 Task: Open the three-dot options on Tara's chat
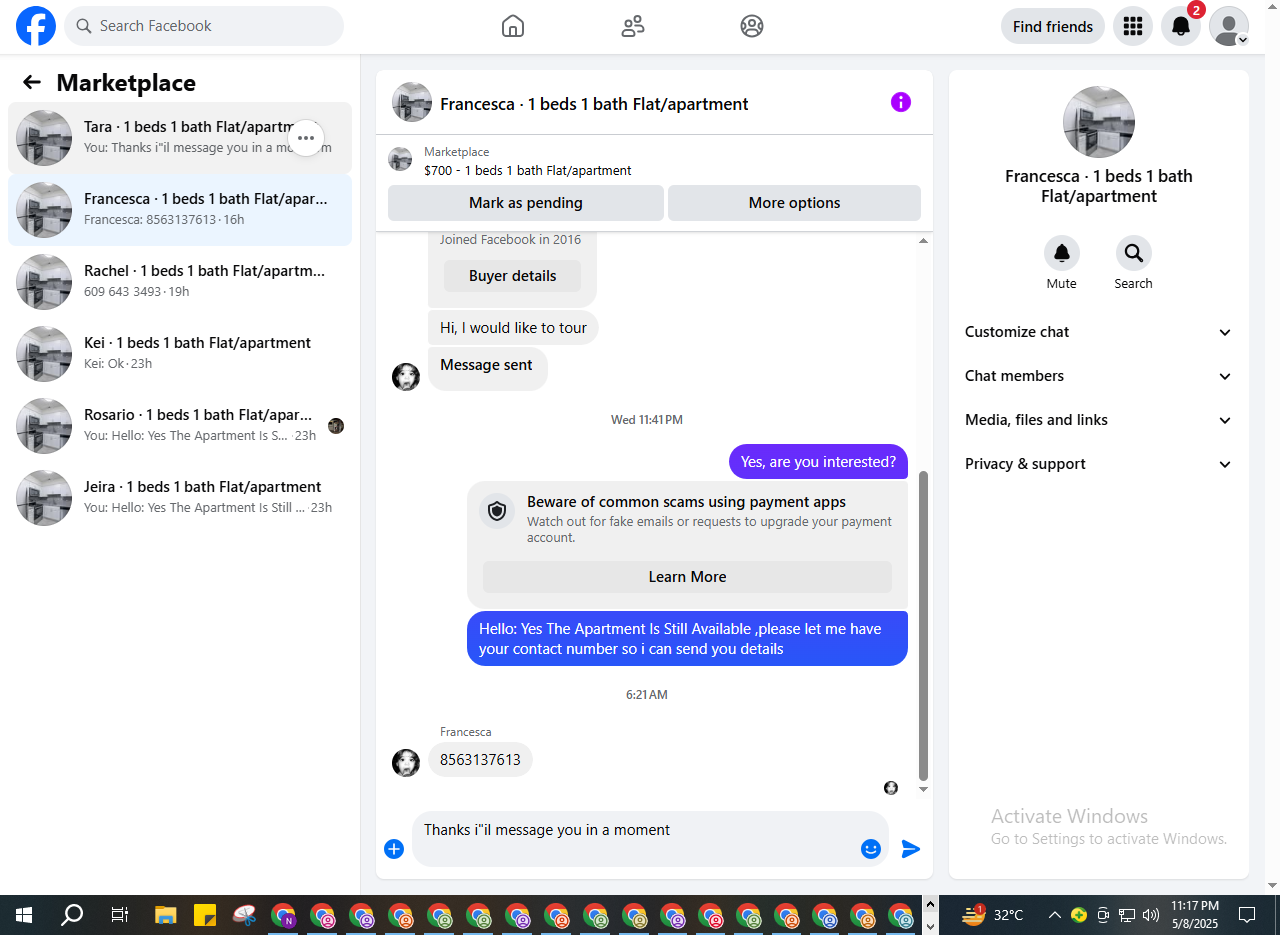click(306, 138)
